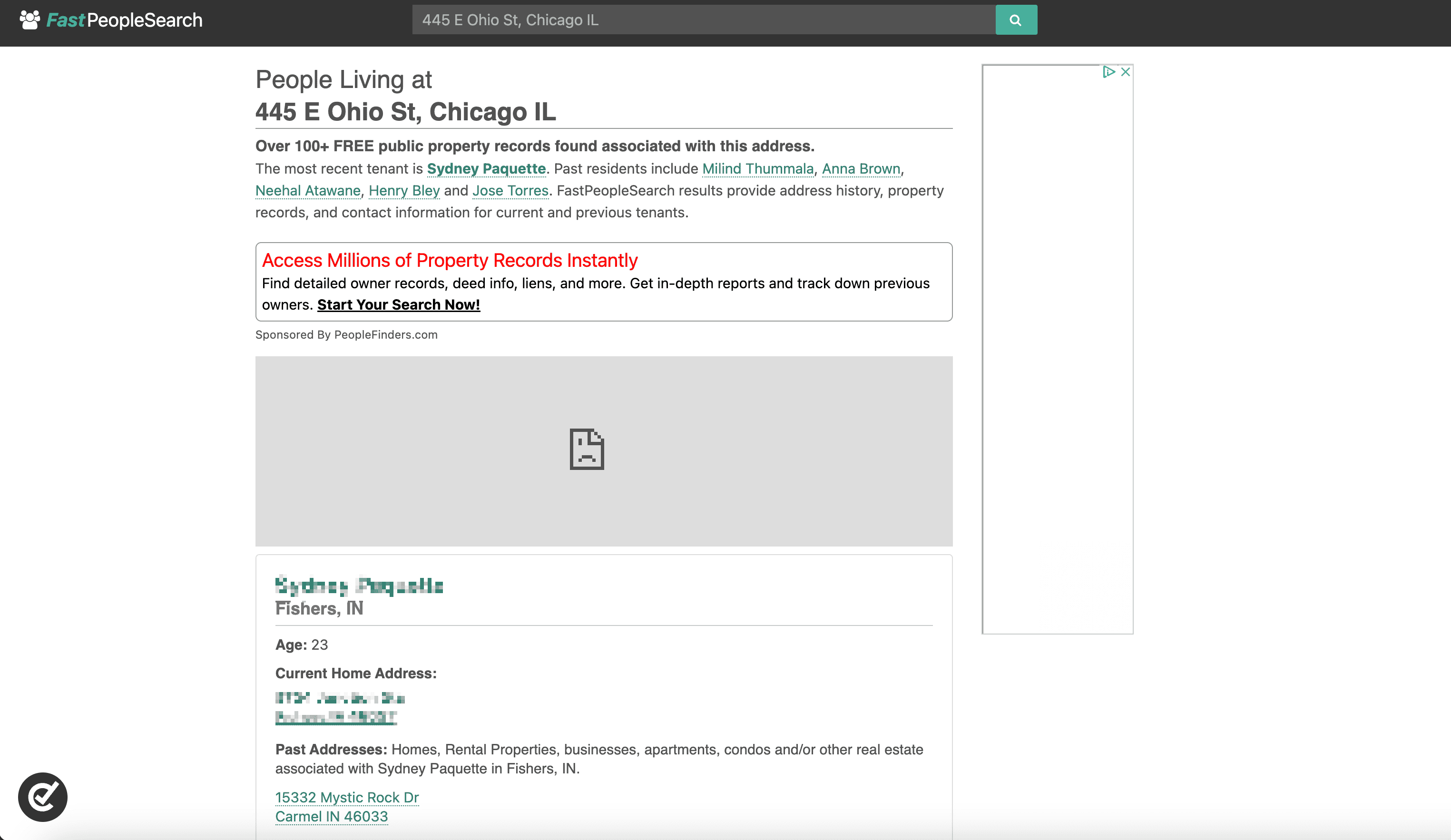Click the AdChoices triangle icon

coord(1108,72)
